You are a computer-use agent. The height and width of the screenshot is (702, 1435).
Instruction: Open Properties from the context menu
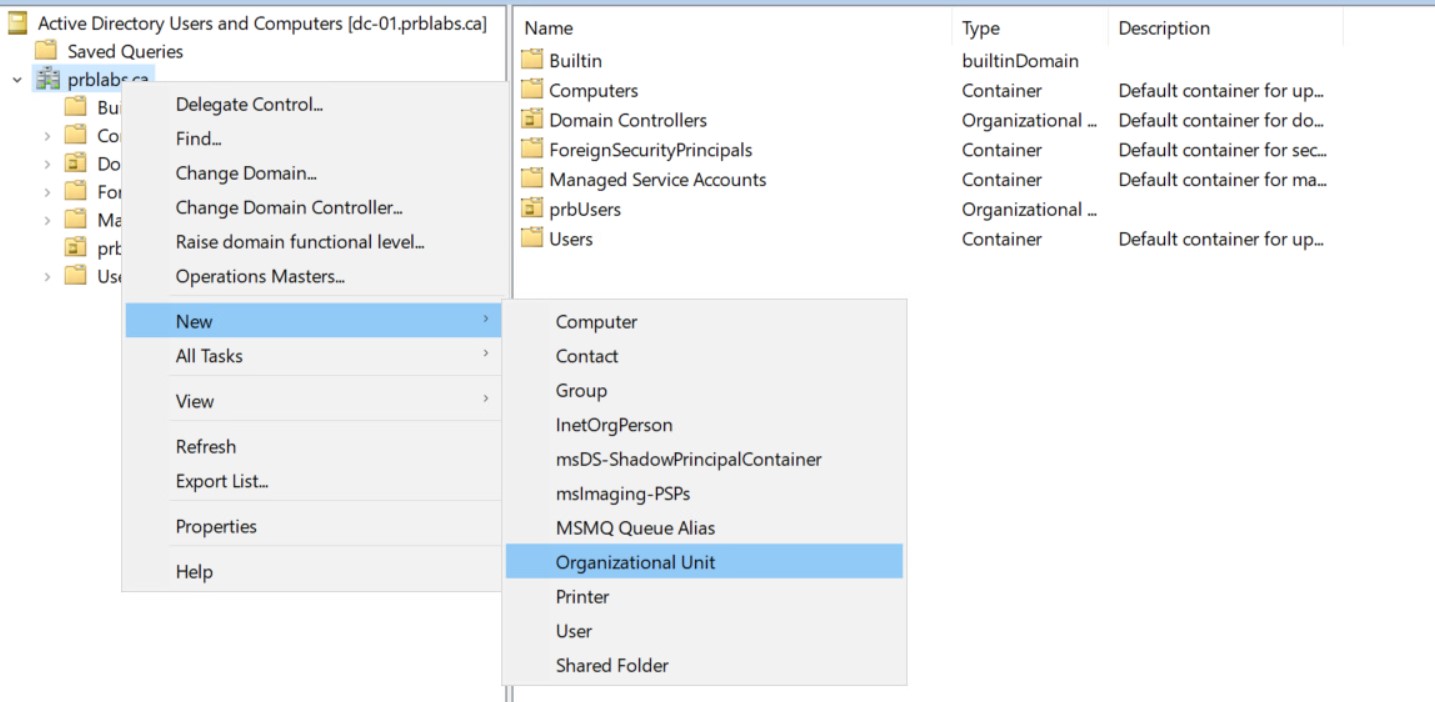(x=216, y=527)
